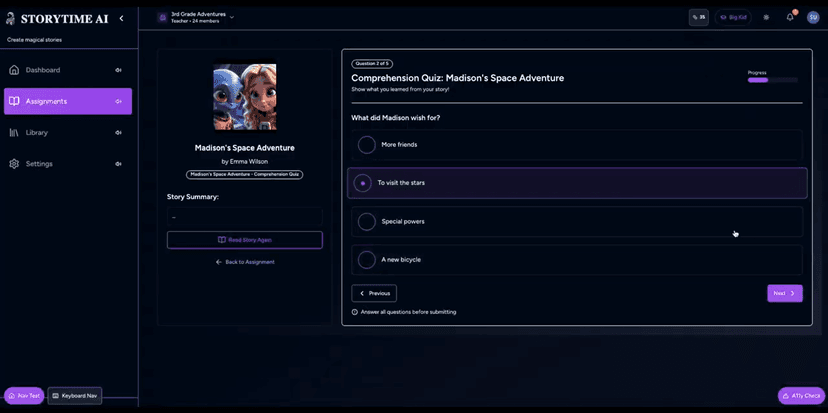Click the Storytime AI logo icon

pos(11,18)
